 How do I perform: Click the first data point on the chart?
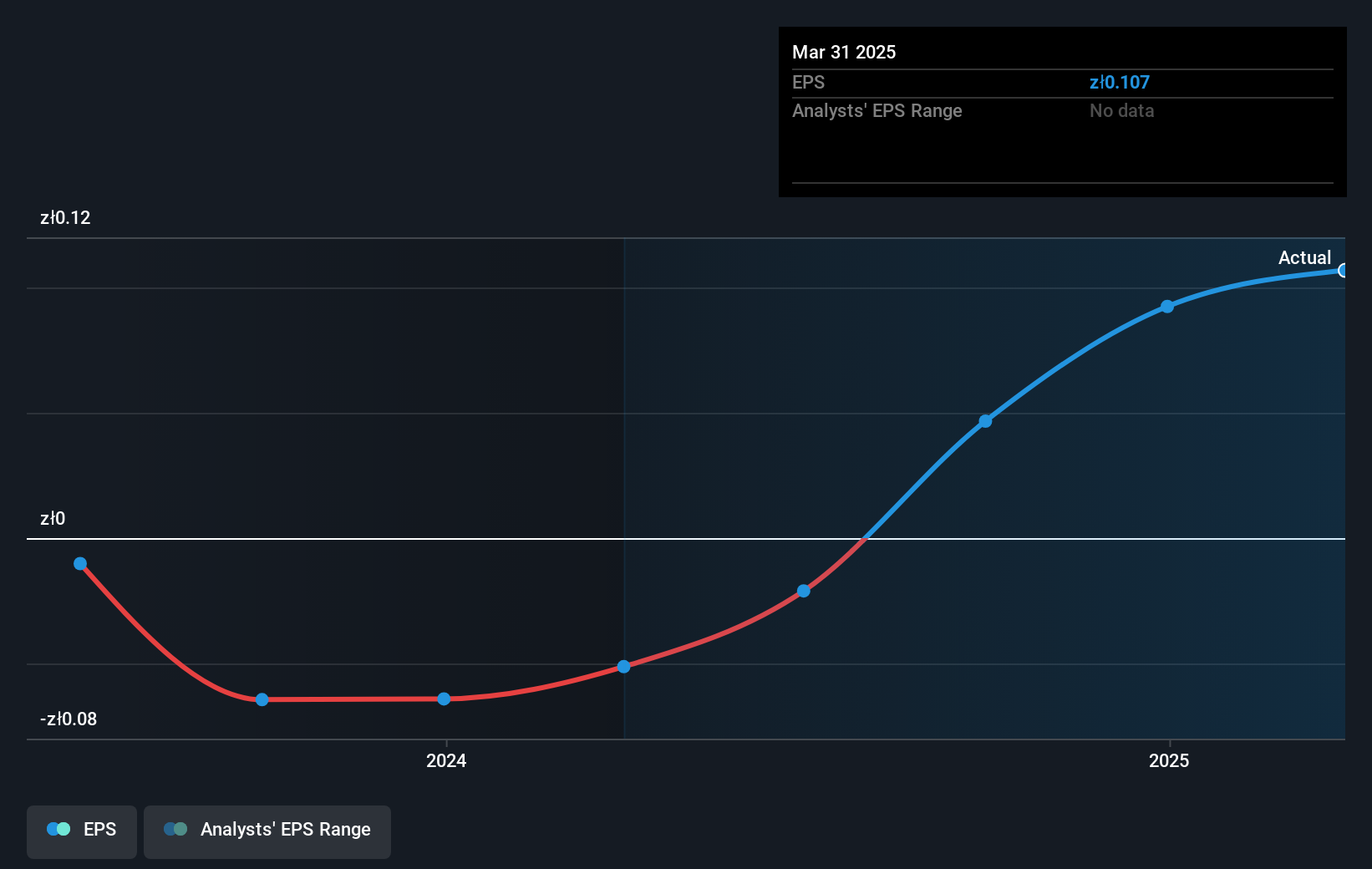click(x=79, y=563)
